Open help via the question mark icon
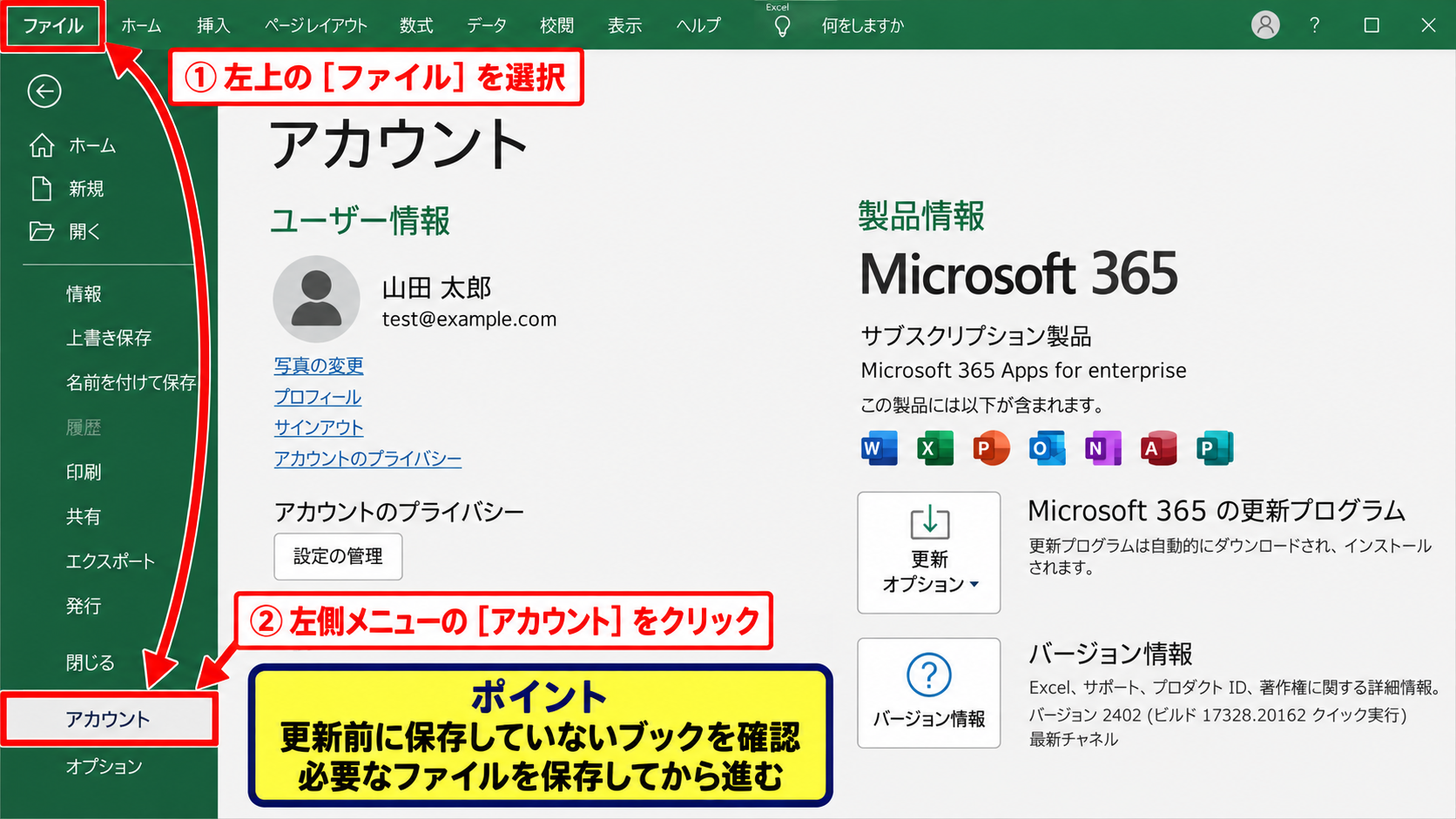1456x819 pixels. (1315, 25)
